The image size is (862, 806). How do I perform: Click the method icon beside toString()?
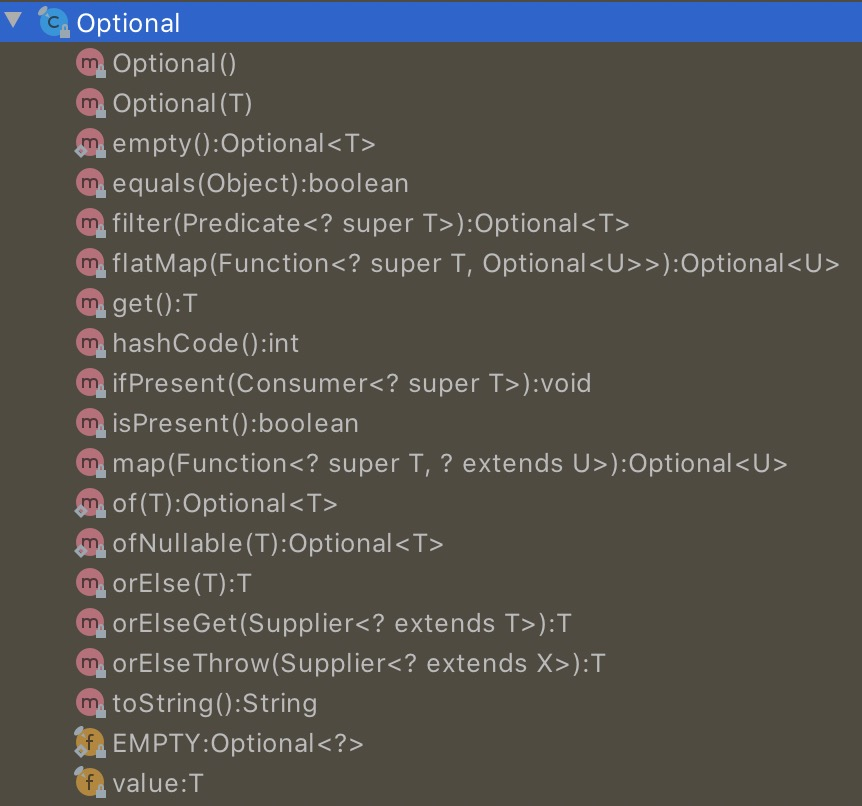91,702
